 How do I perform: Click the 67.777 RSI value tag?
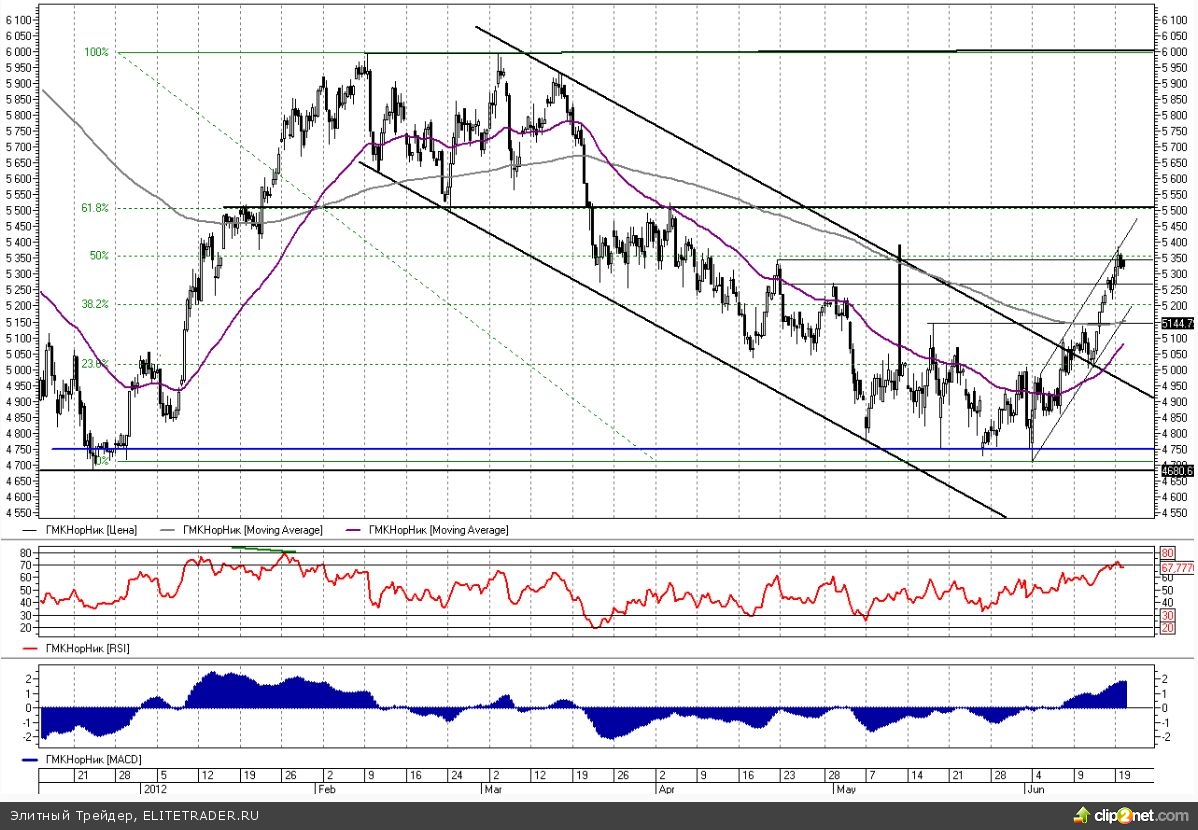1177,567
